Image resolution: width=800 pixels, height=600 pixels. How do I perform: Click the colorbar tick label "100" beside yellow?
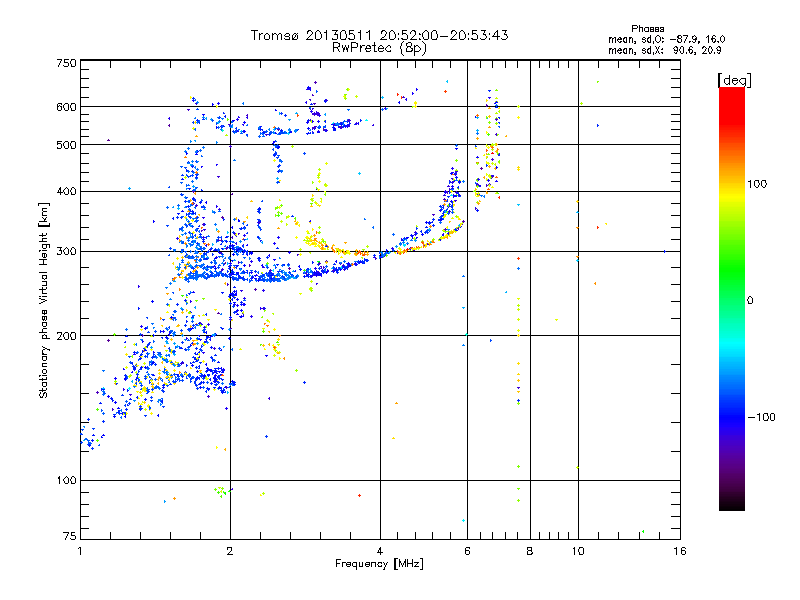pyautogui.click(x=757, y=184)
